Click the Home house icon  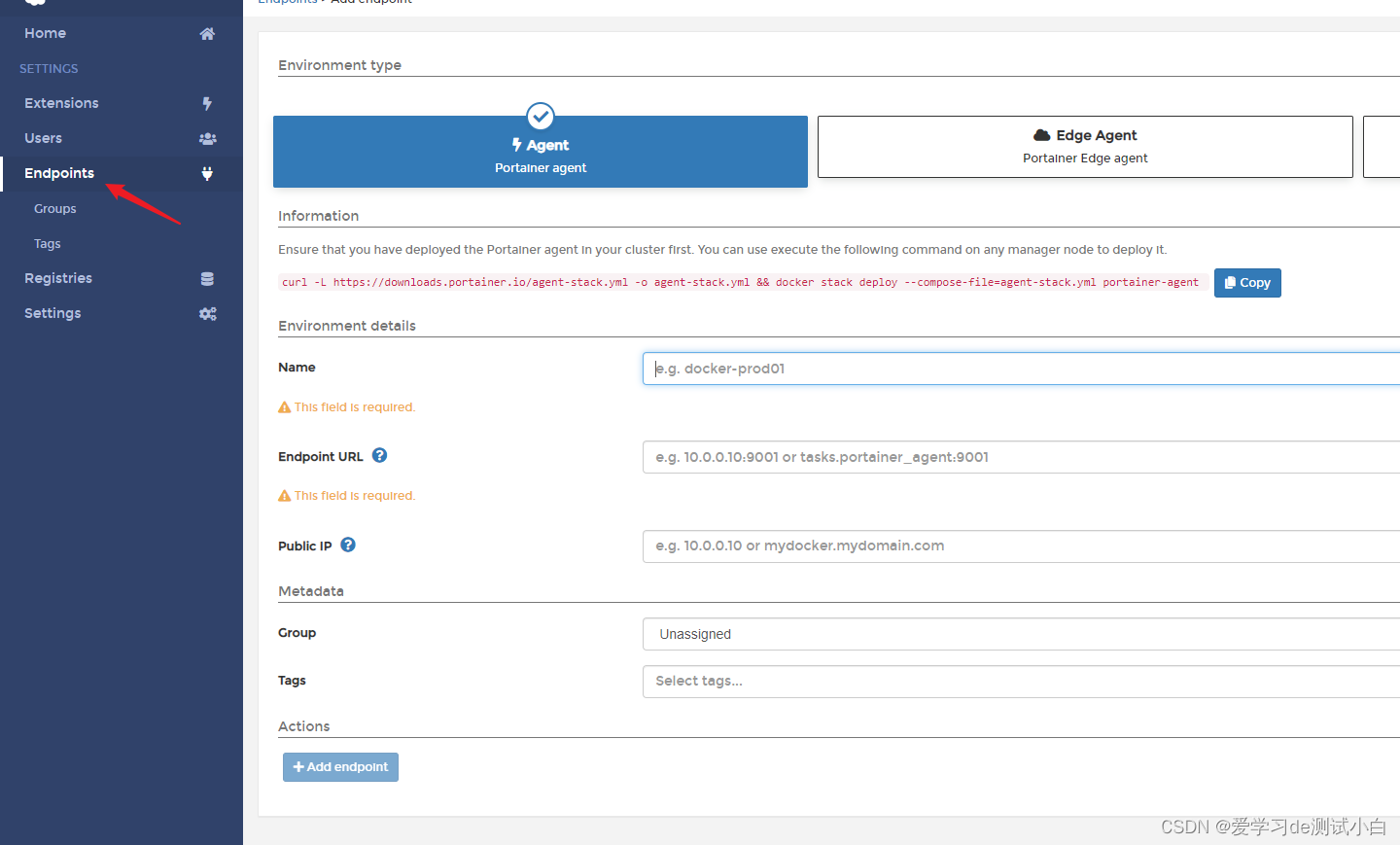[x=207, y=34]
